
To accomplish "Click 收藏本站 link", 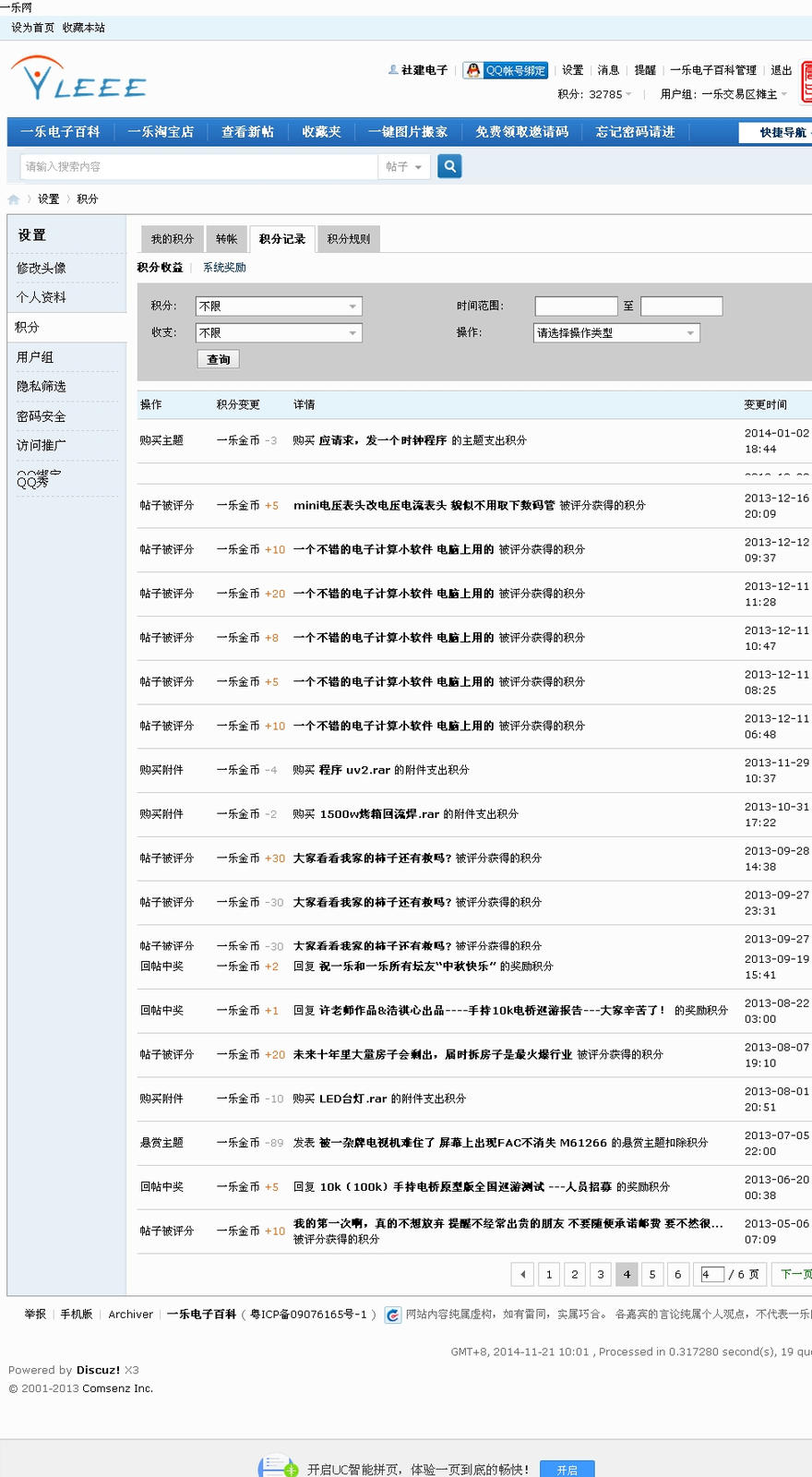I will coord(83,28).
